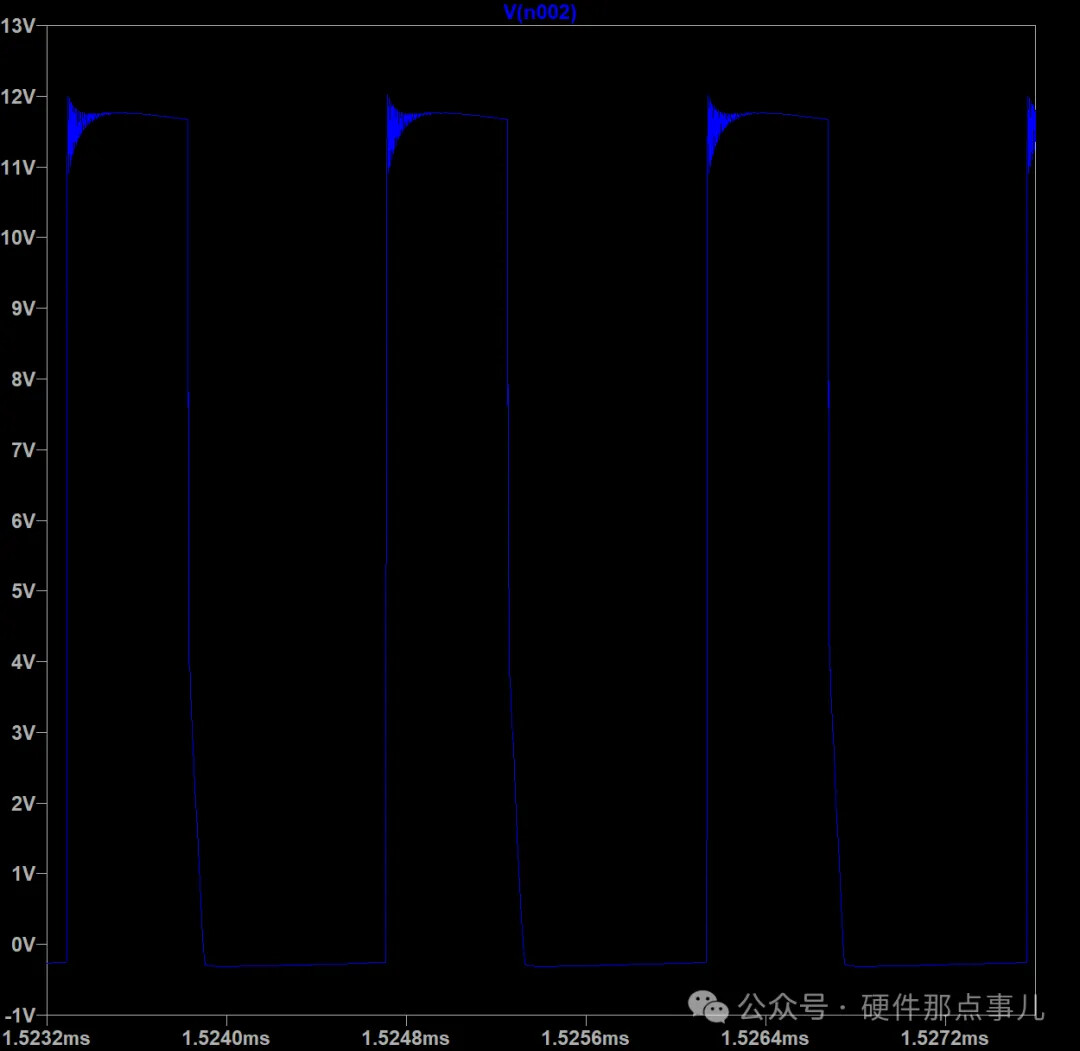Click the V(n002) trace label
Image resolution: width=1080 pixels, height=1051 pixels.
click(539, 12)
